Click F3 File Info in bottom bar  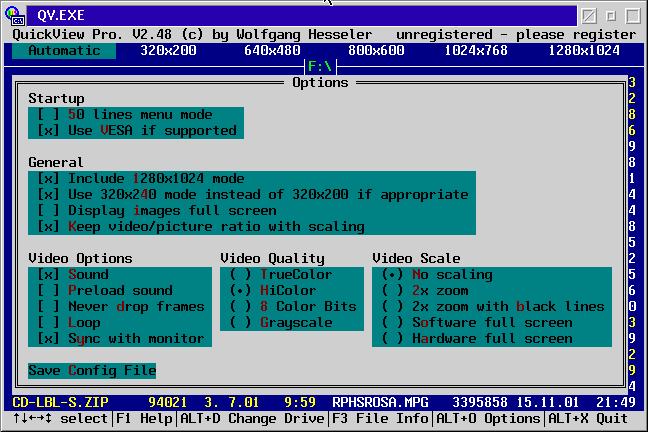coord(380,418)
